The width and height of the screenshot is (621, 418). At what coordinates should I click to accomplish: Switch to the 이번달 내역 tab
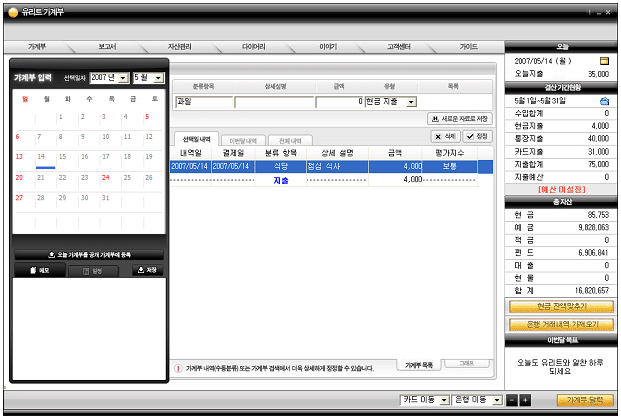[243, 141]
